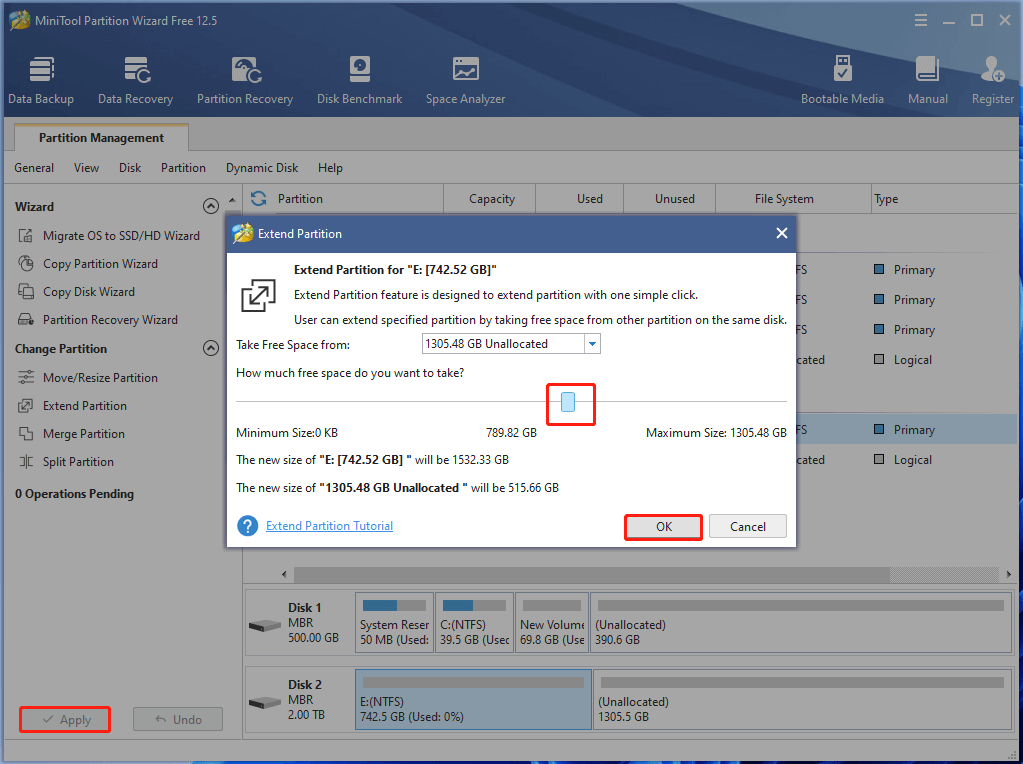
Task: Collapse the Change Partition section
Action: 210,349
